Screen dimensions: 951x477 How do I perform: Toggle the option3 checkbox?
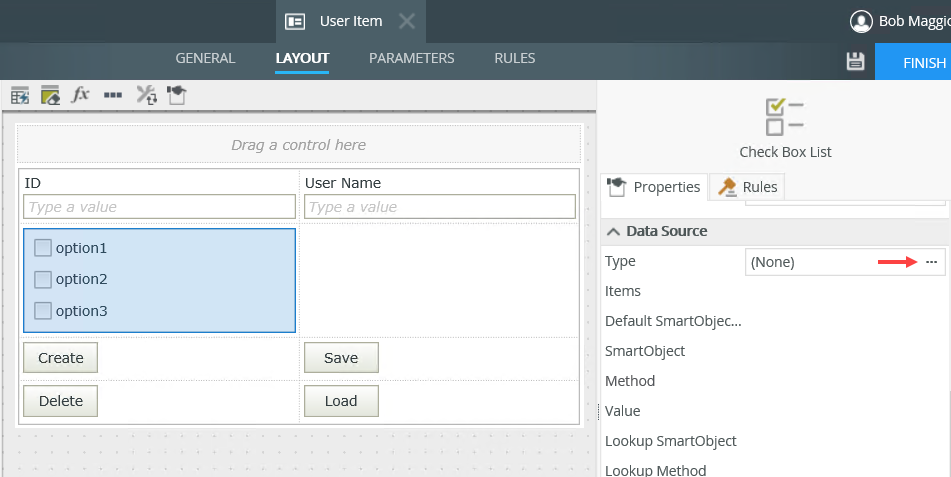[x=43, y=311]
